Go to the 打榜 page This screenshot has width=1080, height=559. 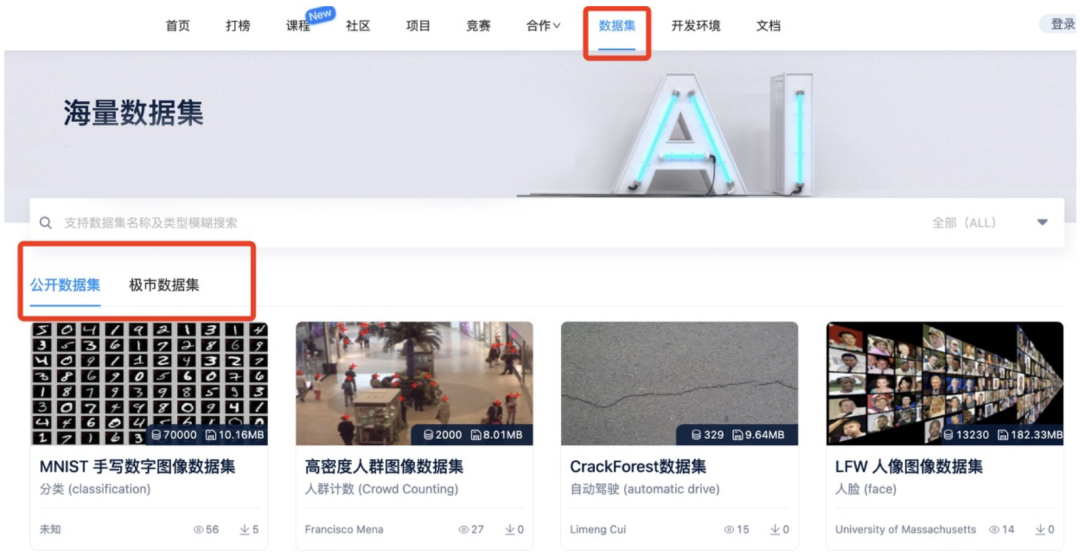[238, 26]
